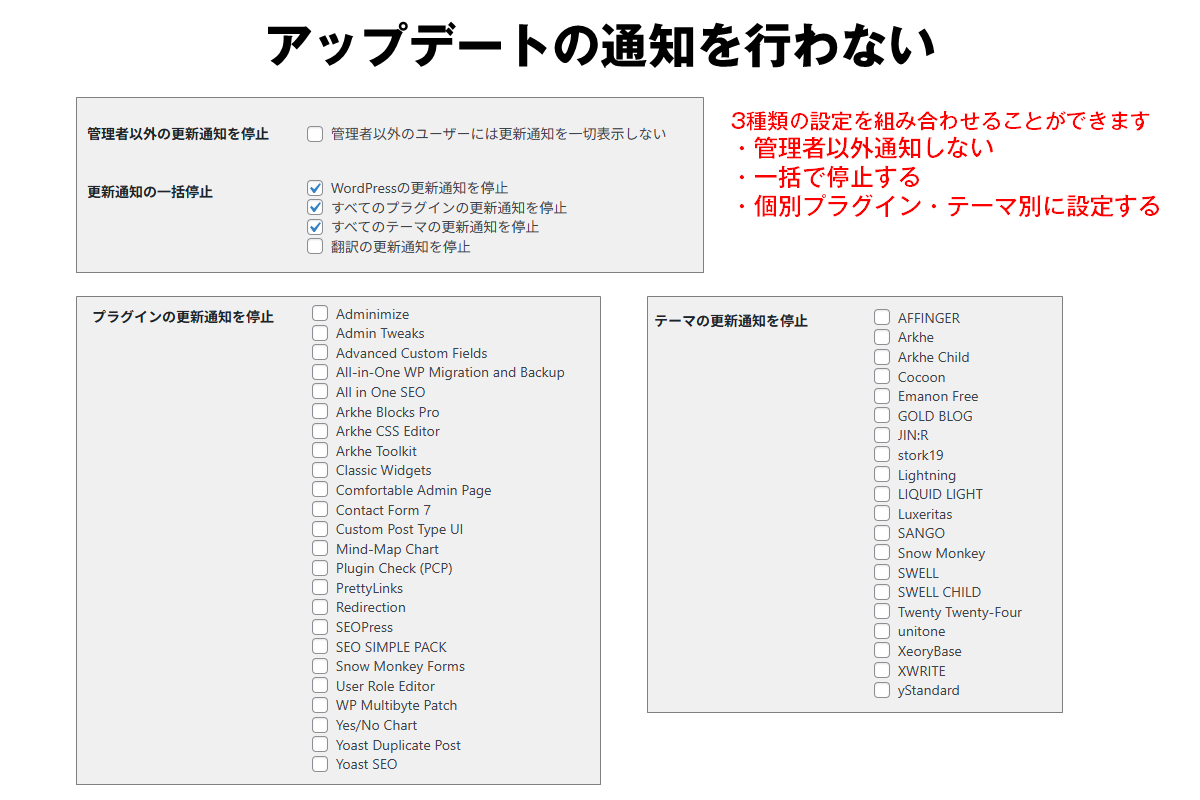The width and height of the screenshot is (1200, 800).
Task: Select the All in One SEO checkbox
Action: 320,392
